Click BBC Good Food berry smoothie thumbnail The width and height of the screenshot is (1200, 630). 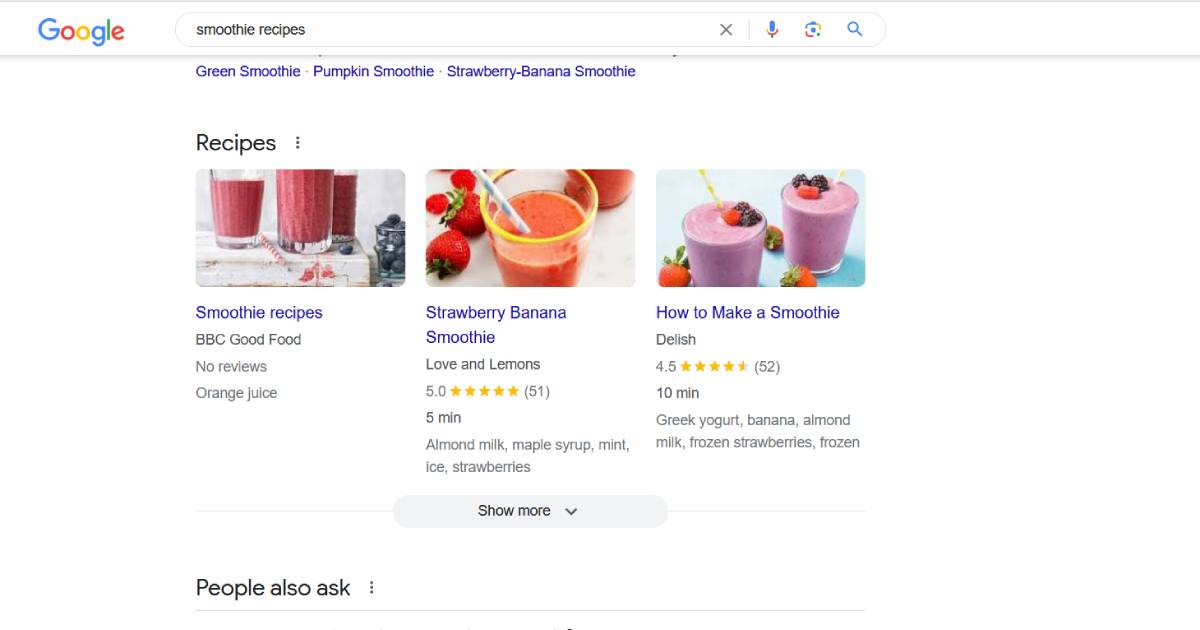coord(301,228)
